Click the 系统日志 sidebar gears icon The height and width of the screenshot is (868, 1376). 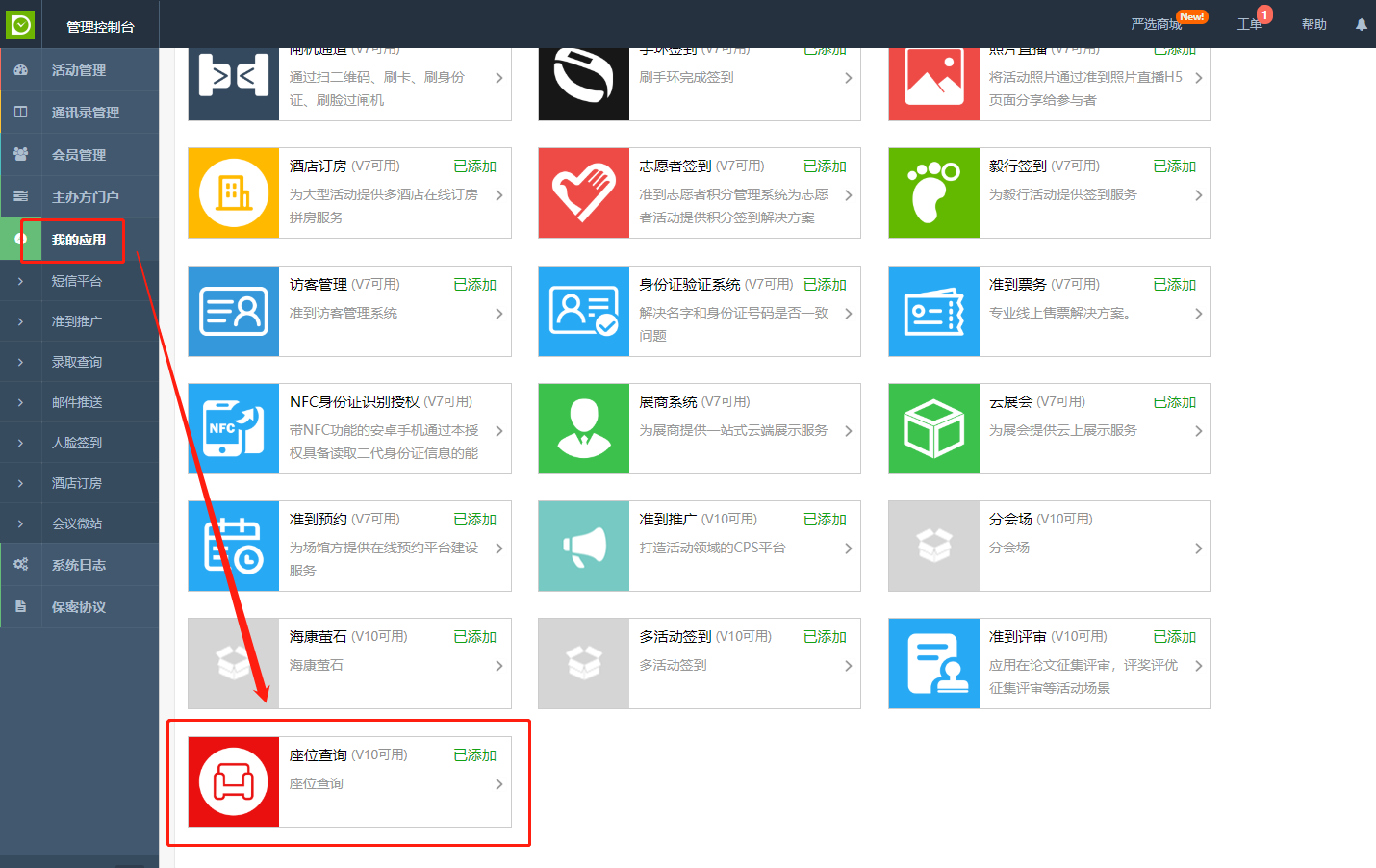click(x=21, y=565)
